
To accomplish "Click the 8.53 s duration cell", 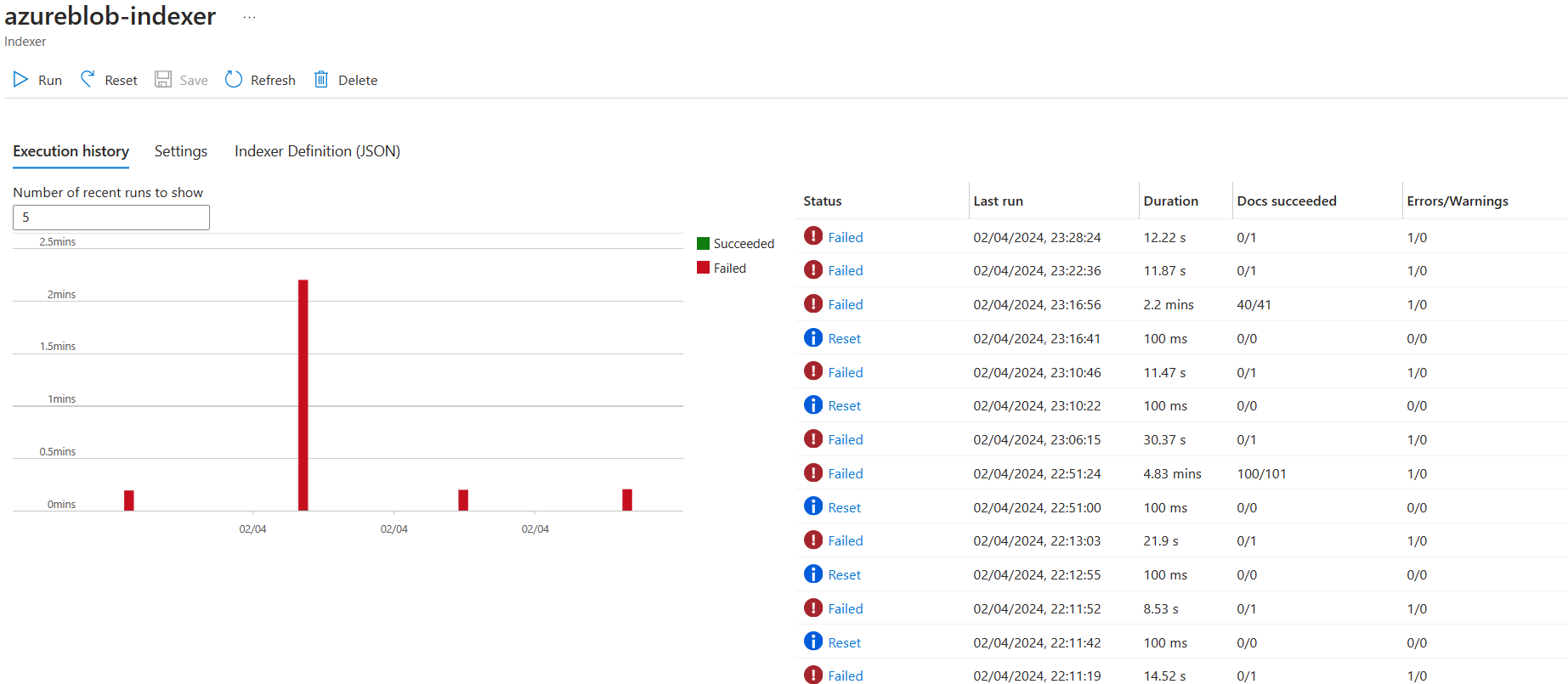I will [1161, 609].
